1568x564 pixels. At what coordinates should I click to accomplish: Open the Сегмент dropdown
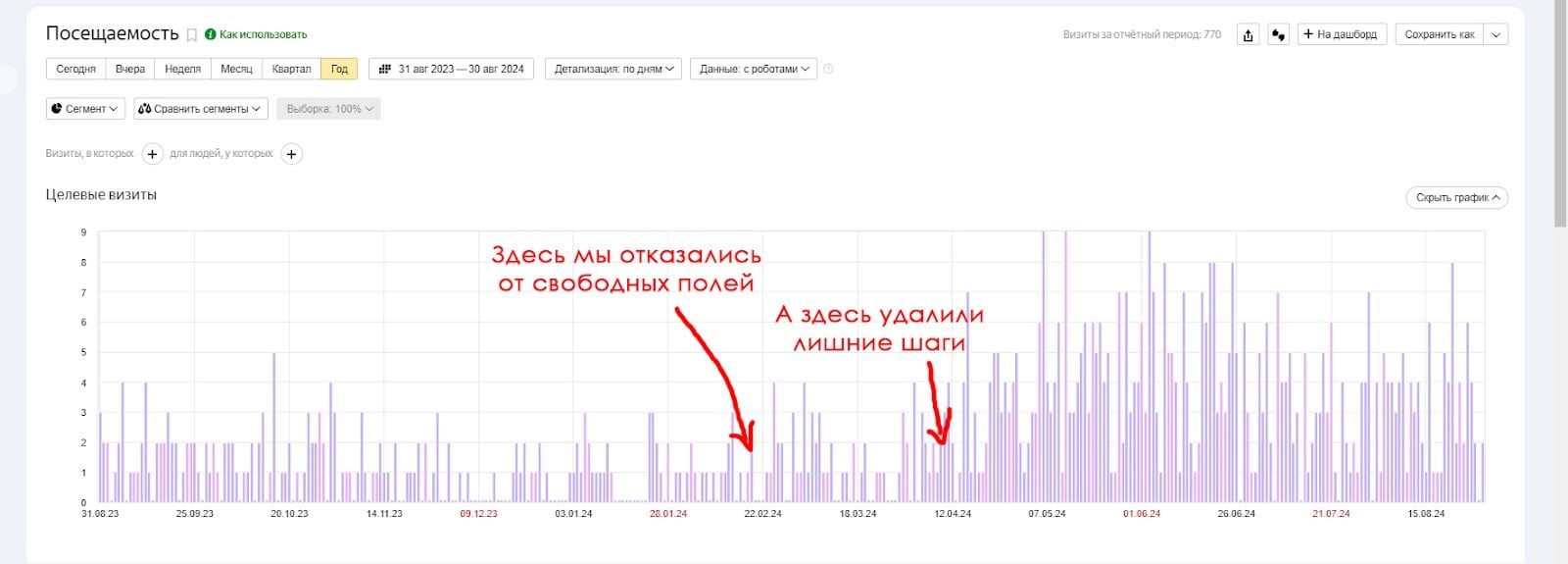coord(85,109)
